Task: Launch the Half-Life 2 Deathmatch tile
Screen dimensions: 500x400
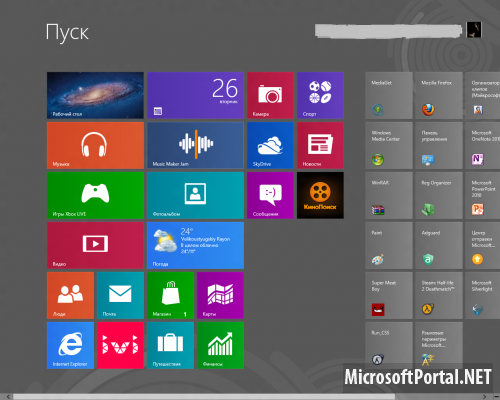Action: coord(439,295)
